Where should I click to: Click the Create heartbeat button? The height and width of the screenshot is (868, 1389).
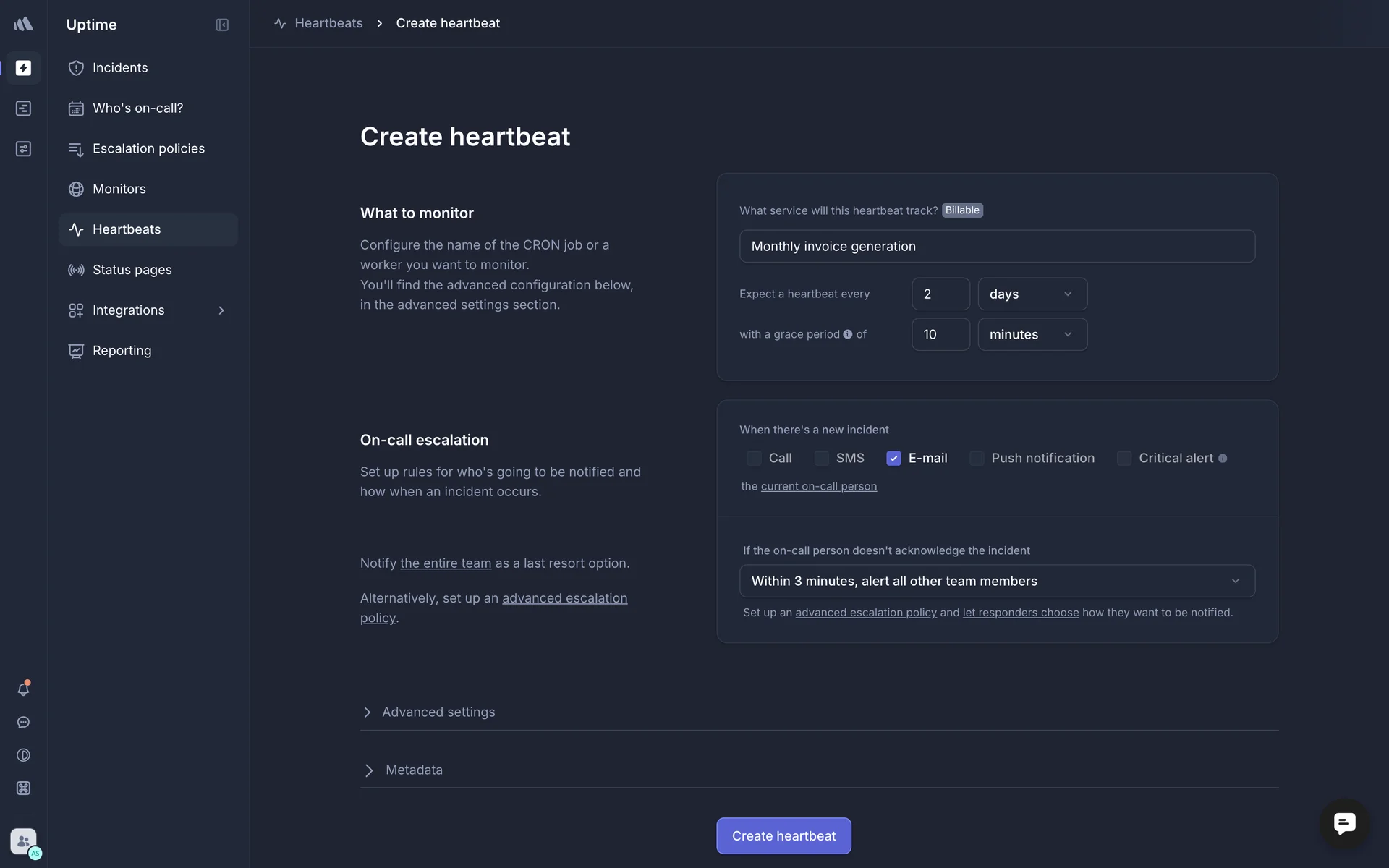pos(783,836)
